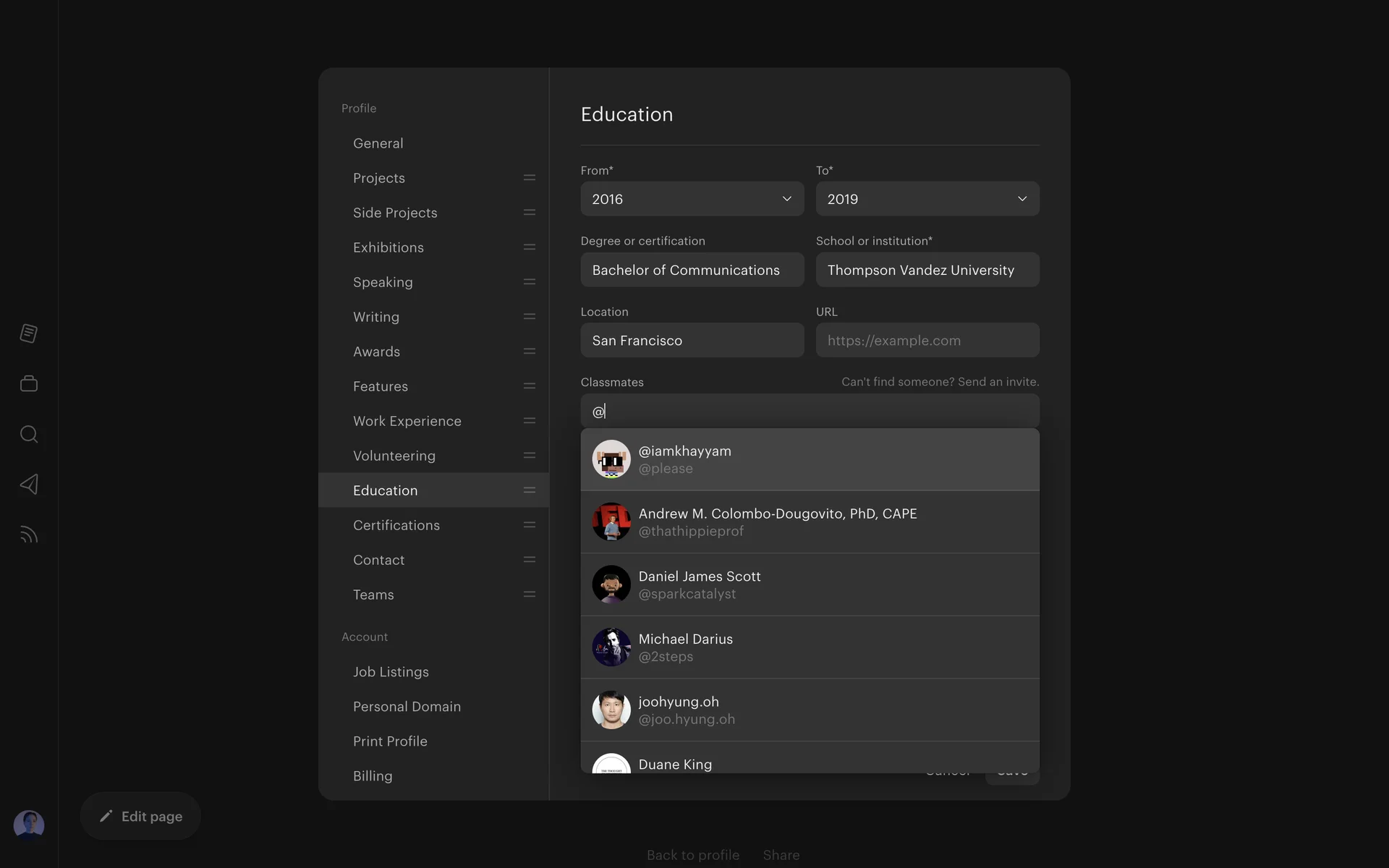Click the briefcase jobs icon in sidebar
The height and width of the screenshot is (868, 1389).
(x=29, y=383)
